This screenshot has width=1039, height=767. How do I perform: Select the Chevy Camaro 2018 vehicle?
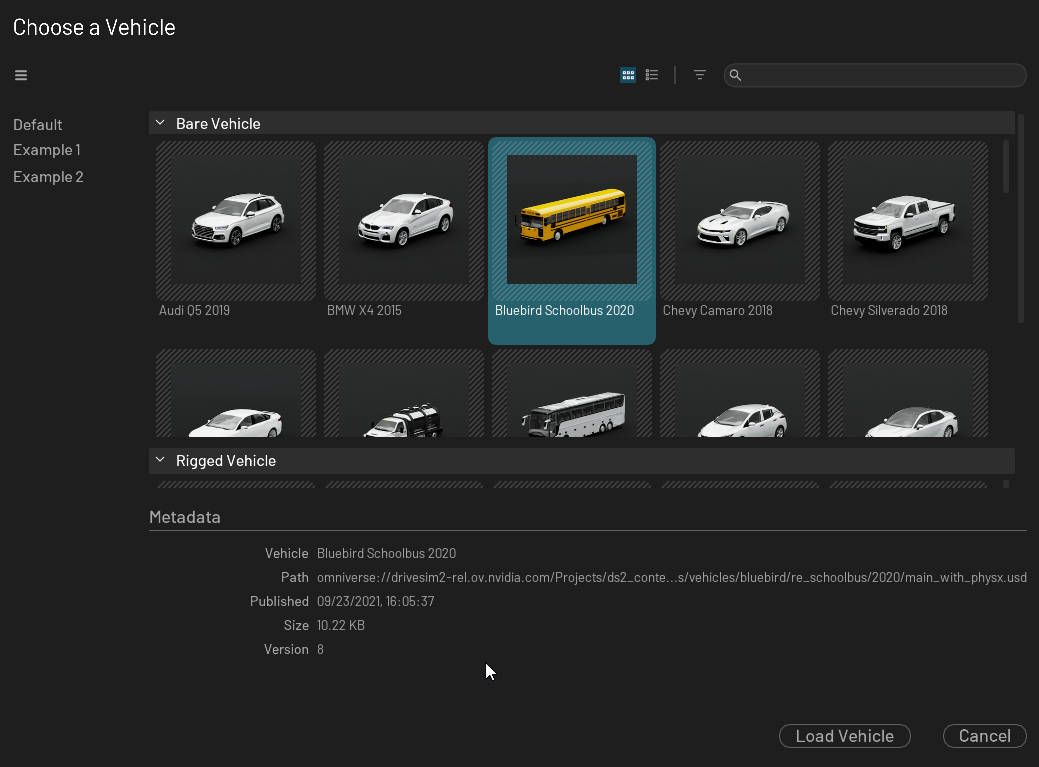[x=739, y=220]
